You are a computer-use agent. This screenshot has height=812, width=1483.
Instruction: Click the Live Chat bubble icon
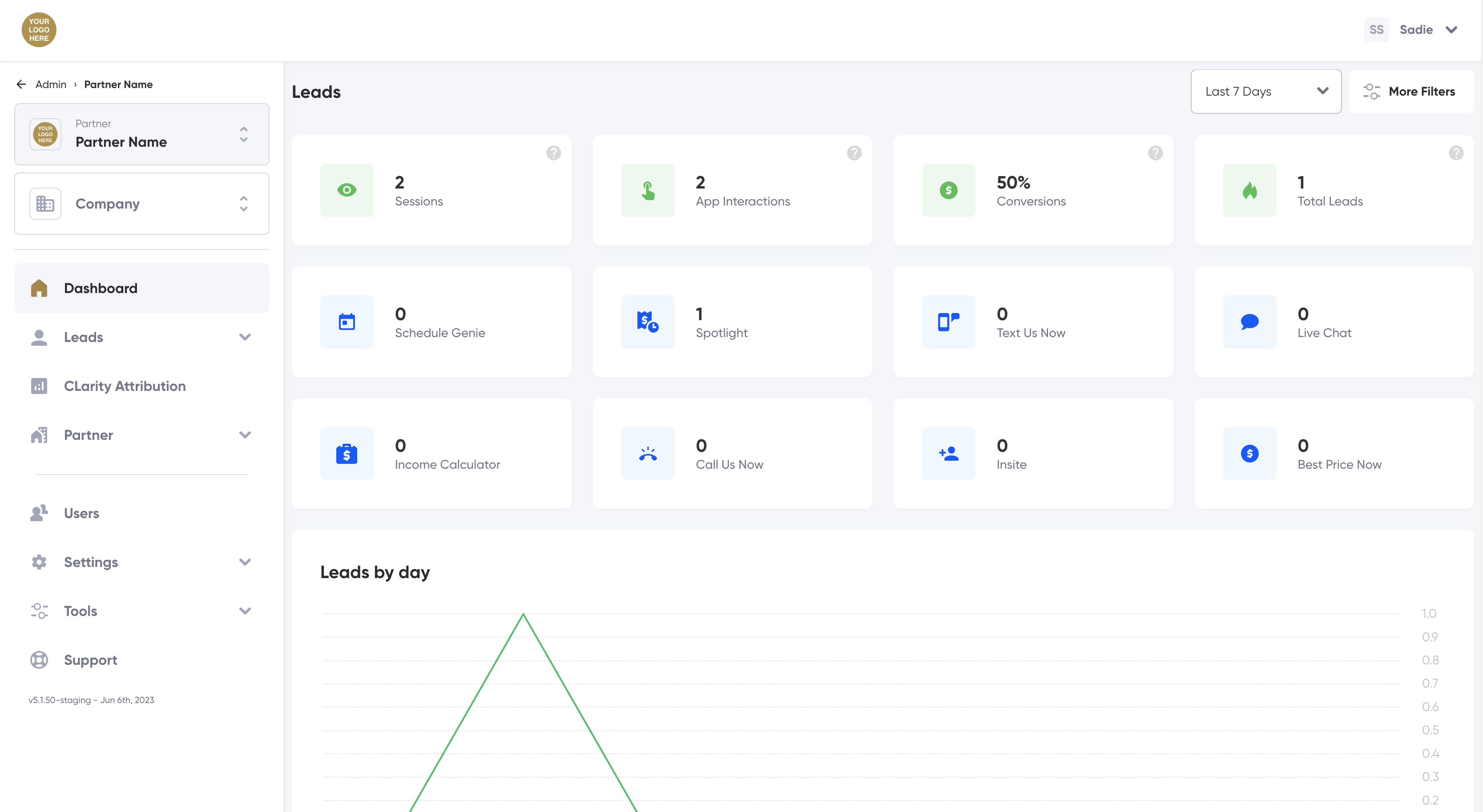coord(1249,322)
